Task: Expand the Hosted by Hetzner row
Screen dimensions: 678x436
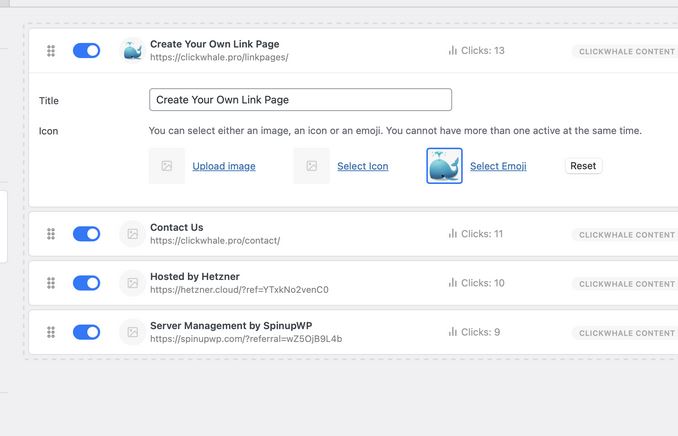Action: [x=353, y=283]
